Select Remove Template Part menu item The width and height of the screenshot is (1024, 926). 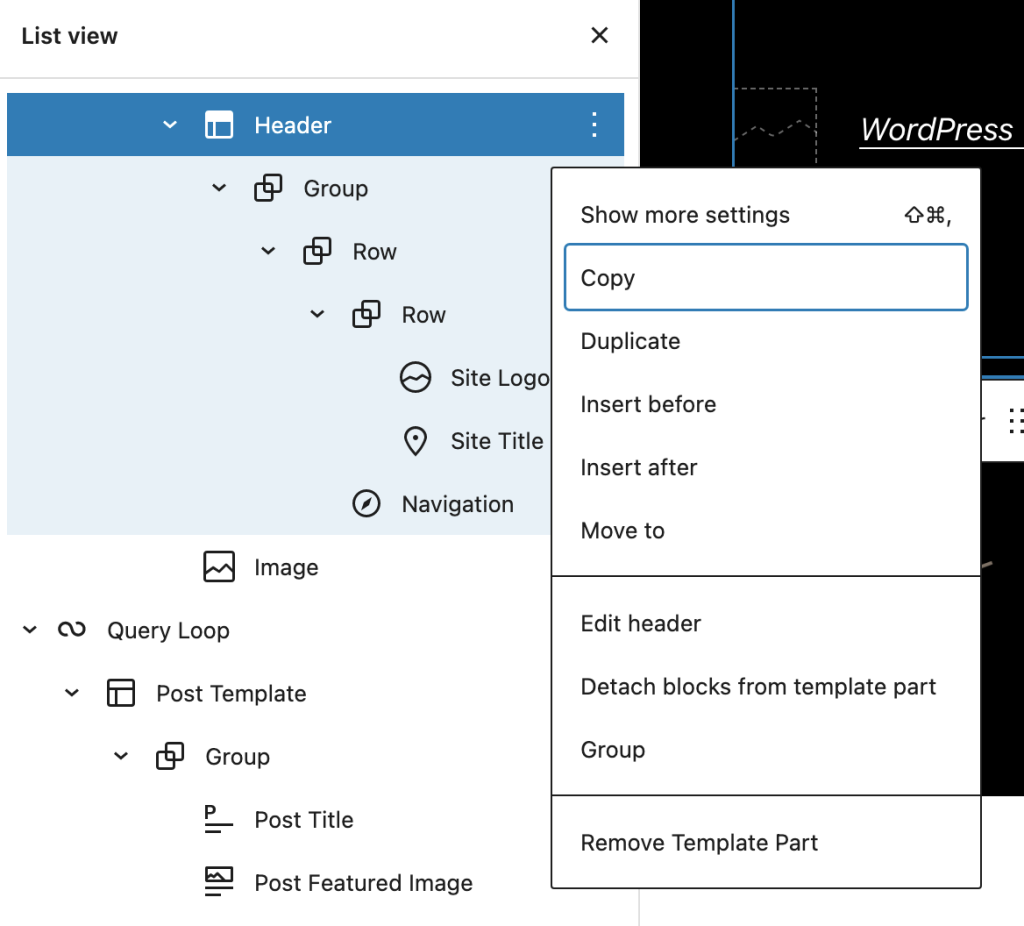699,843
